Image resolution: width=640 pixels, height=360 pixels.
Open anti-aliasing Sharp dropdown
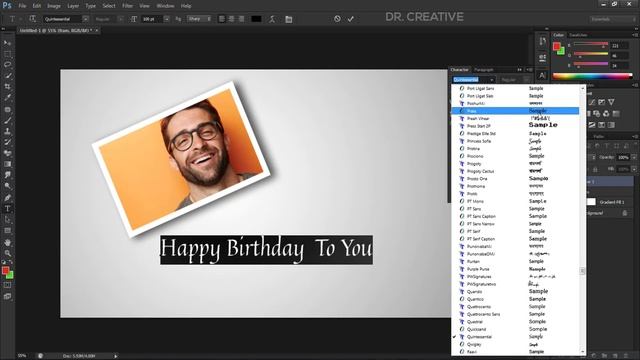coord(199,19)
